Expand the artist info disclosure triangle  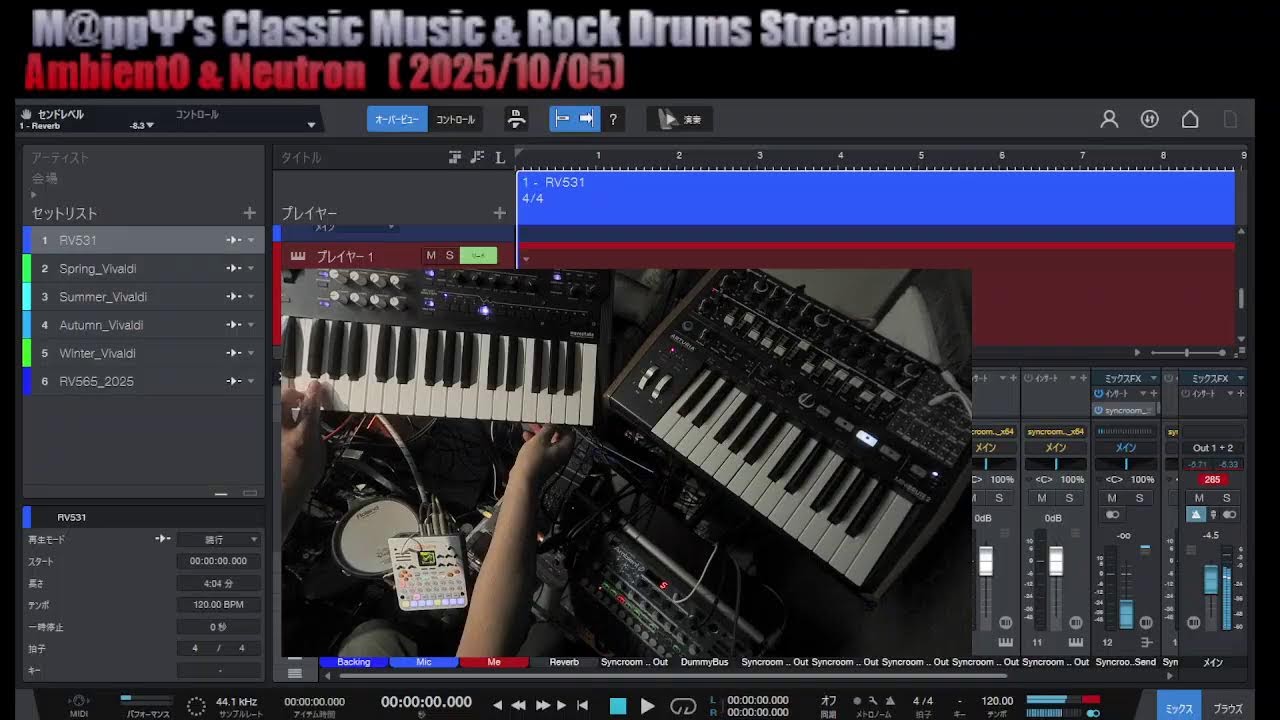[x=34, y=195]
